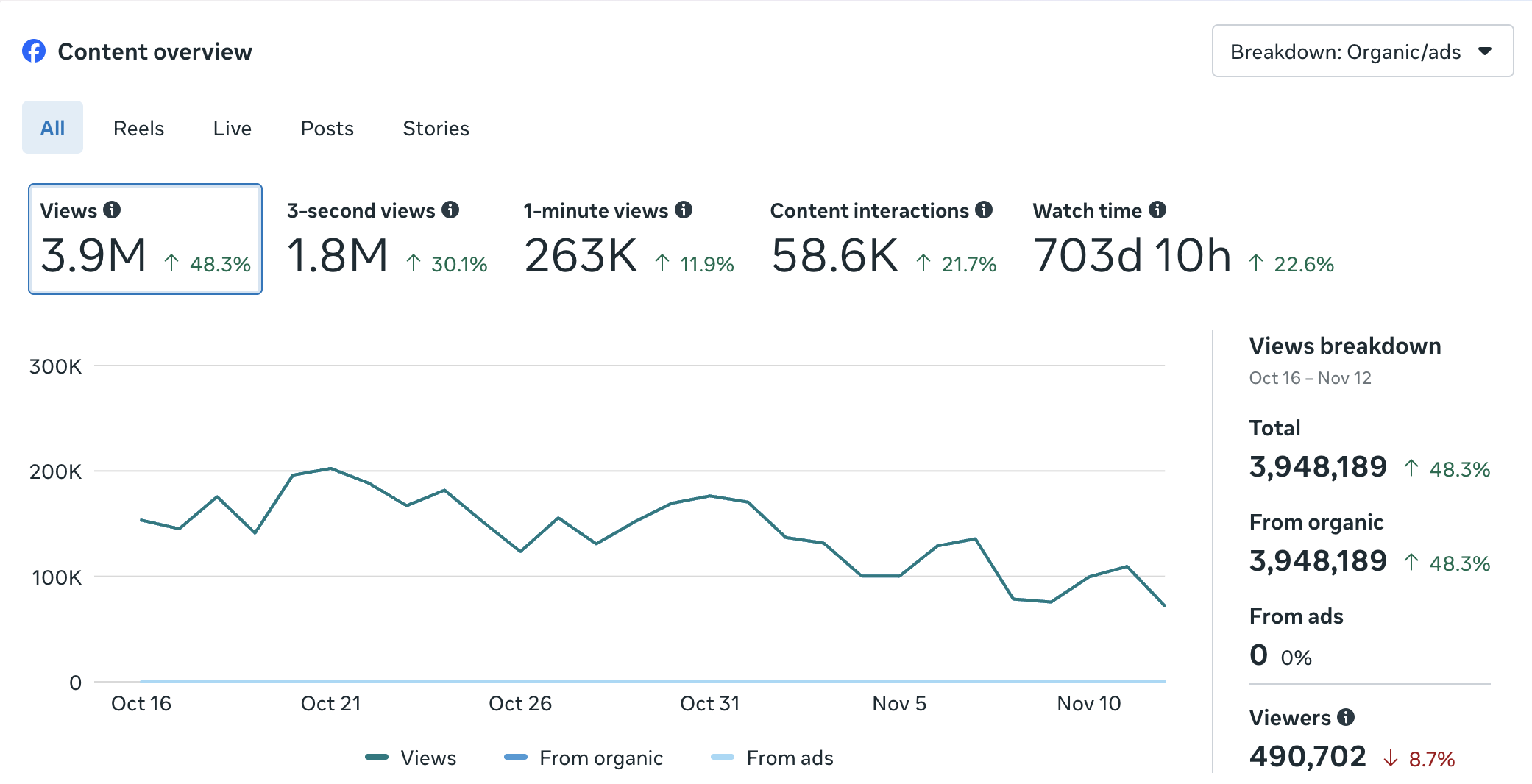Open the Posts tab
Viewport: 1532px width, 784px height.
(327, 128)
